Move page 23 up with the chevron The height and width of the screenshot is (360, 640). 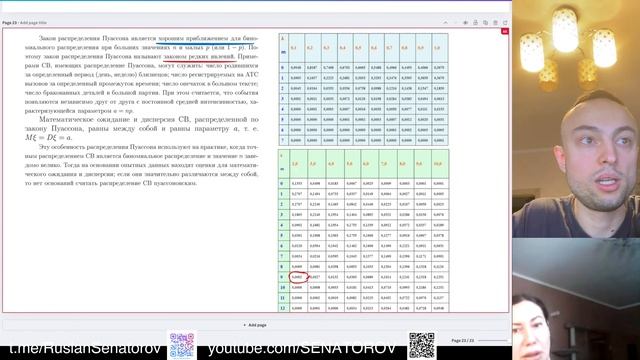[445, 23]
